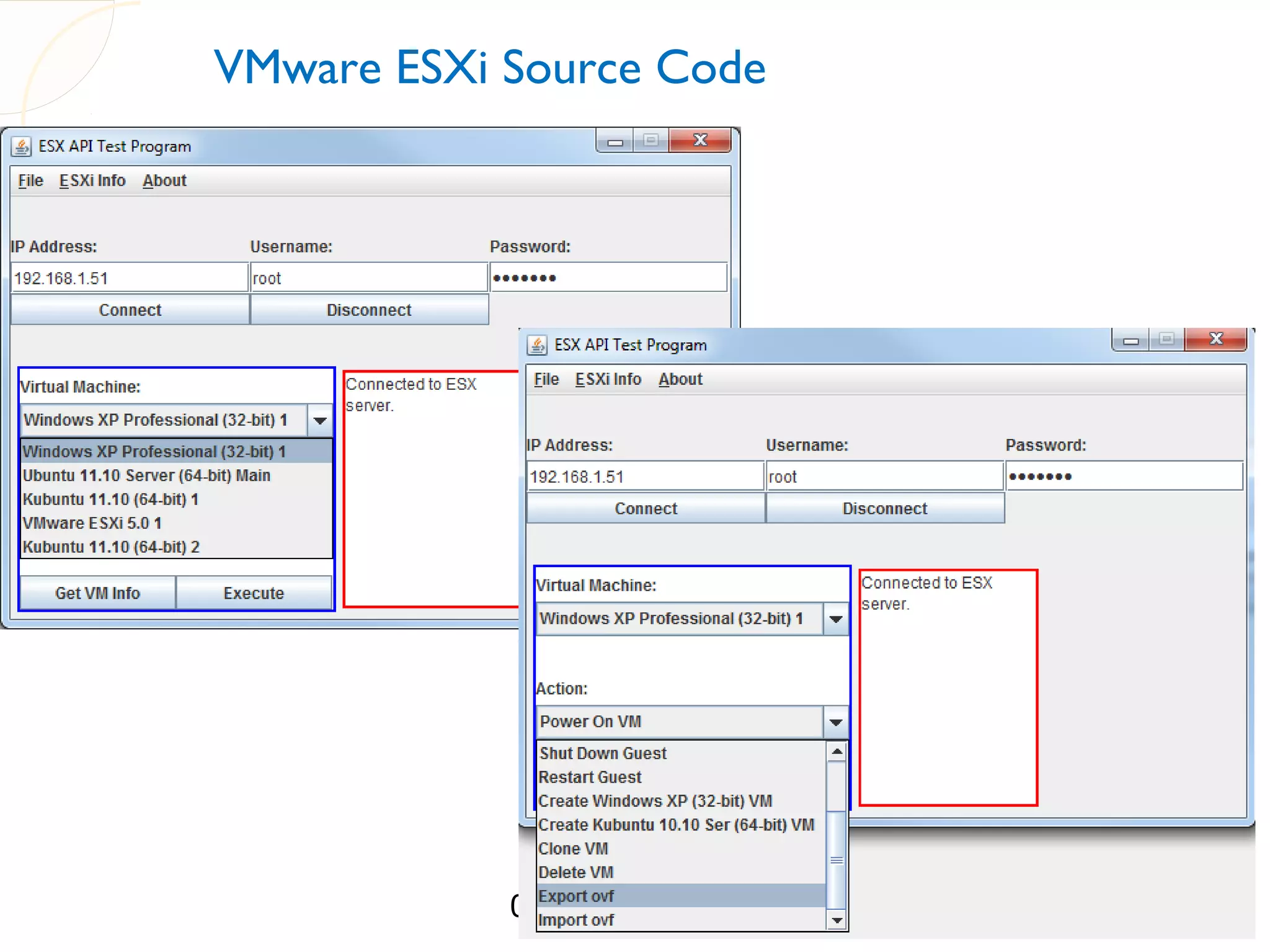The image size is (1270, 952).
Task: Click Password field in front window
Action: click(1124, 475)
